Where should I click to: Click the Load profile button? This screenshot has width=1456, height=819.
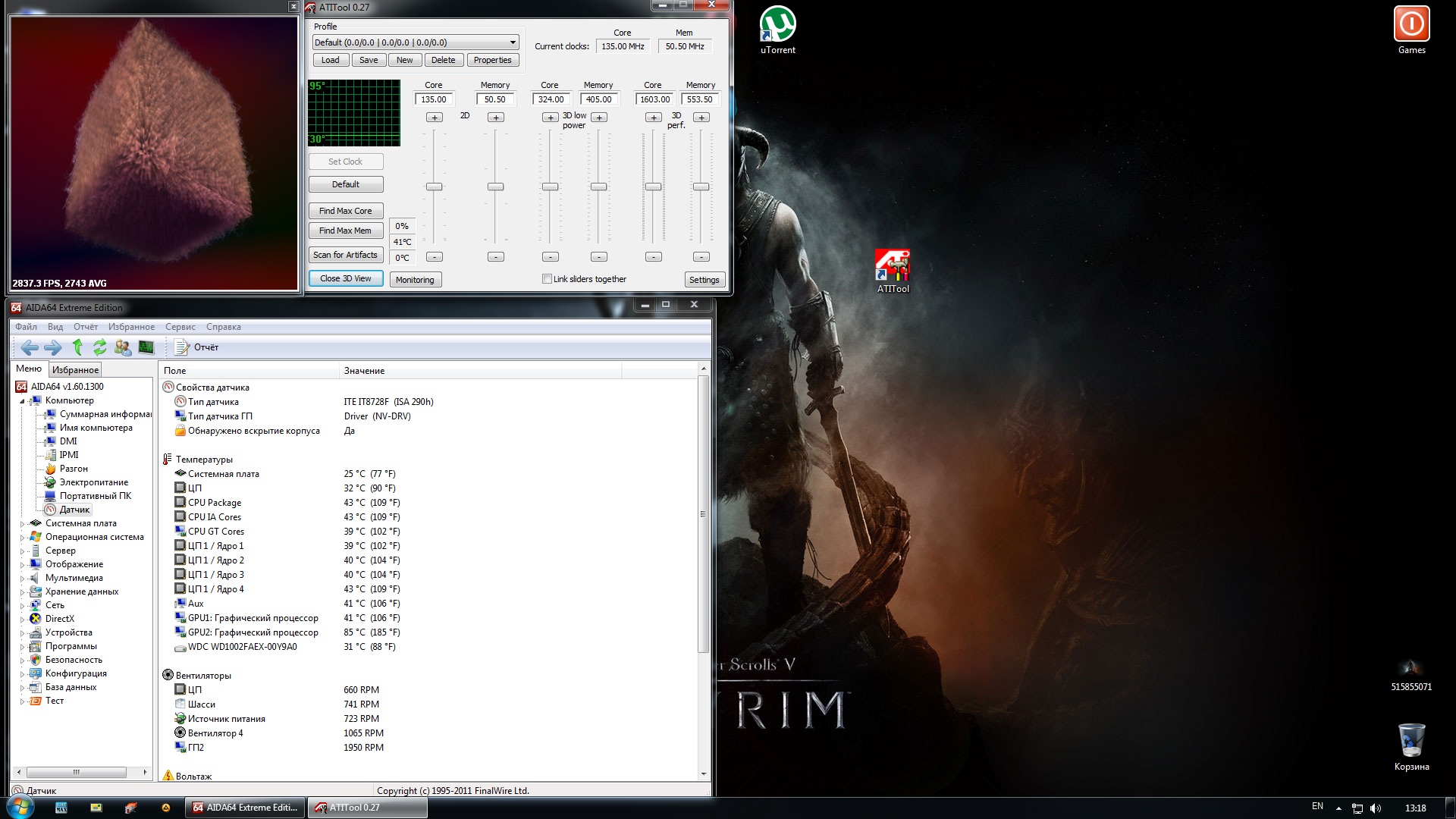click(x=331, y=60)
